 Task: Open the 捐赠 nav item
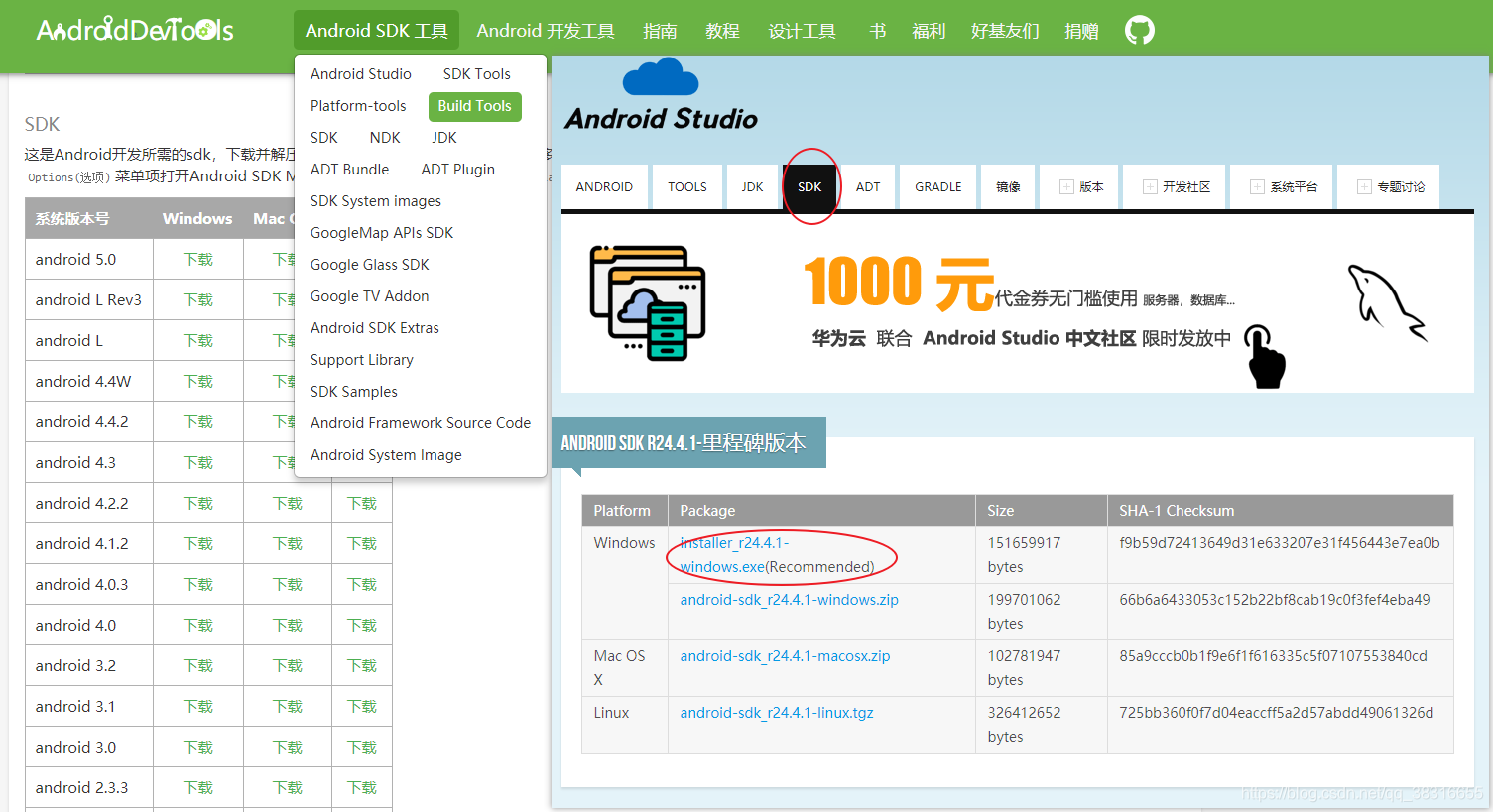point(1081,31)
